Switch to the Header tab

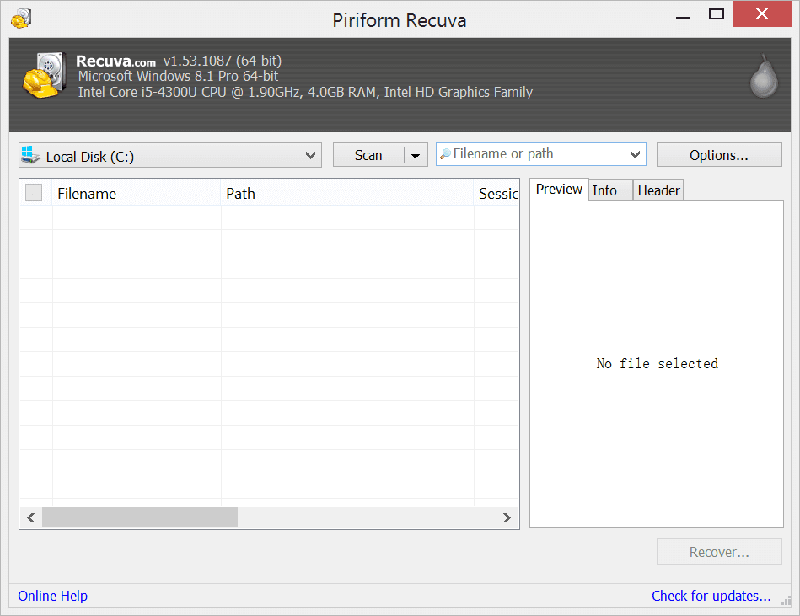pos(659,190)
